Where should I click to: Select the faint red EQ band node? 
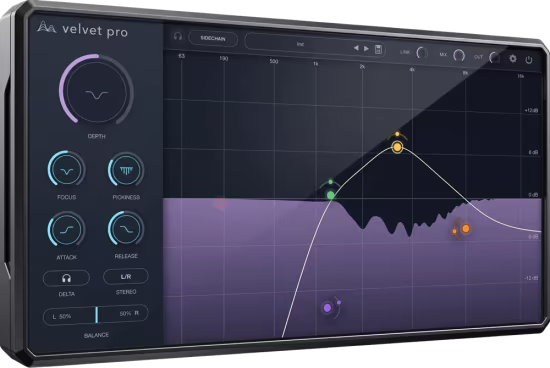[220, 203]
